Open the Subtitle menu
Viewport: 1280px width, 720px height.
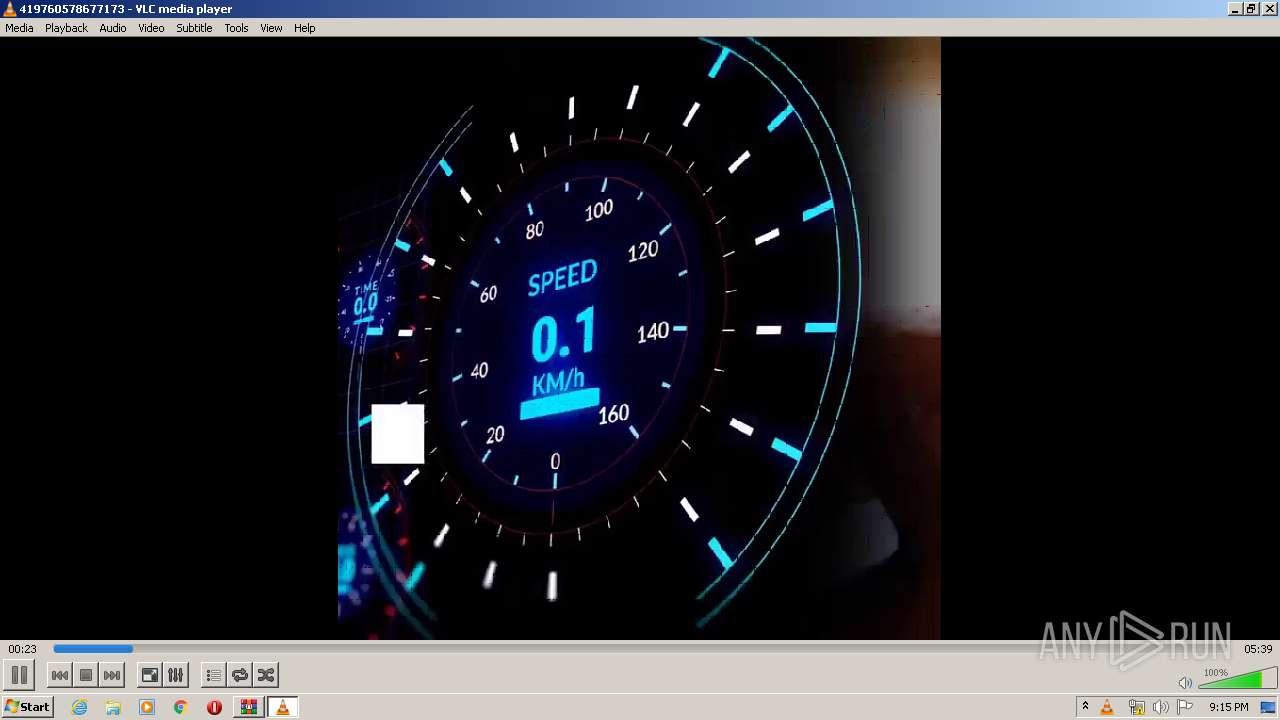pyautogui.click(x=194, y=28)
